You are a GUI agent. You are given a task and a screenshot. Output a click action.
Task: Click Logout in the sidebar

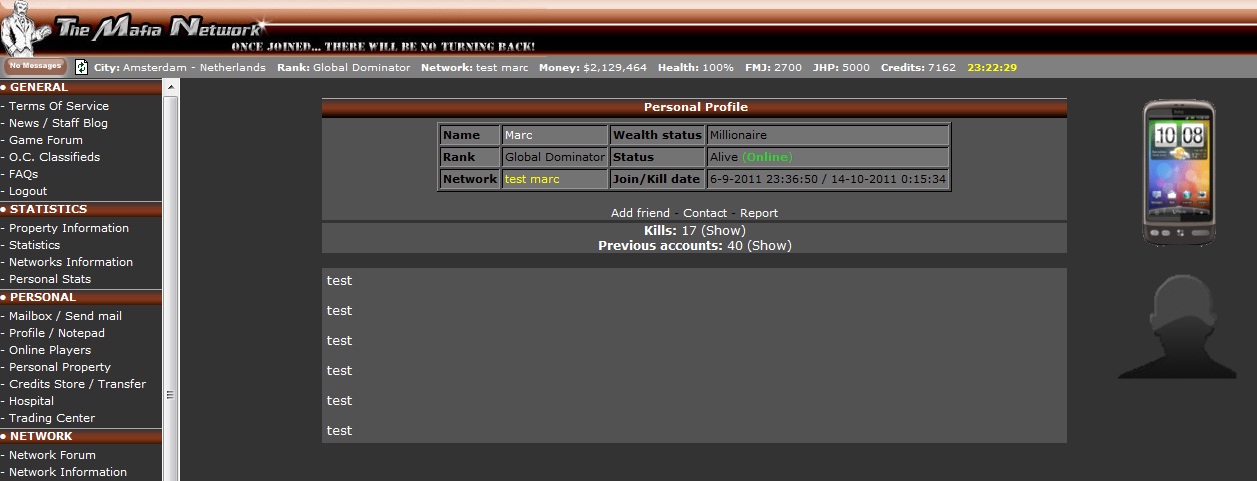[x=28, y=191]
